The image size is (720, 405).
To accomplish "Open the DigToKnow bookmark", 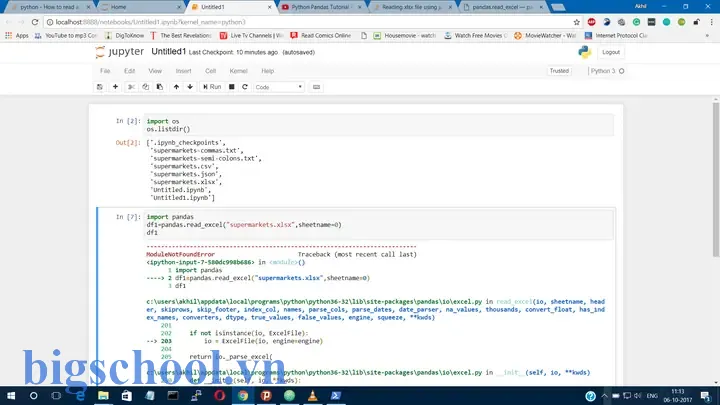I will (124, 35).
